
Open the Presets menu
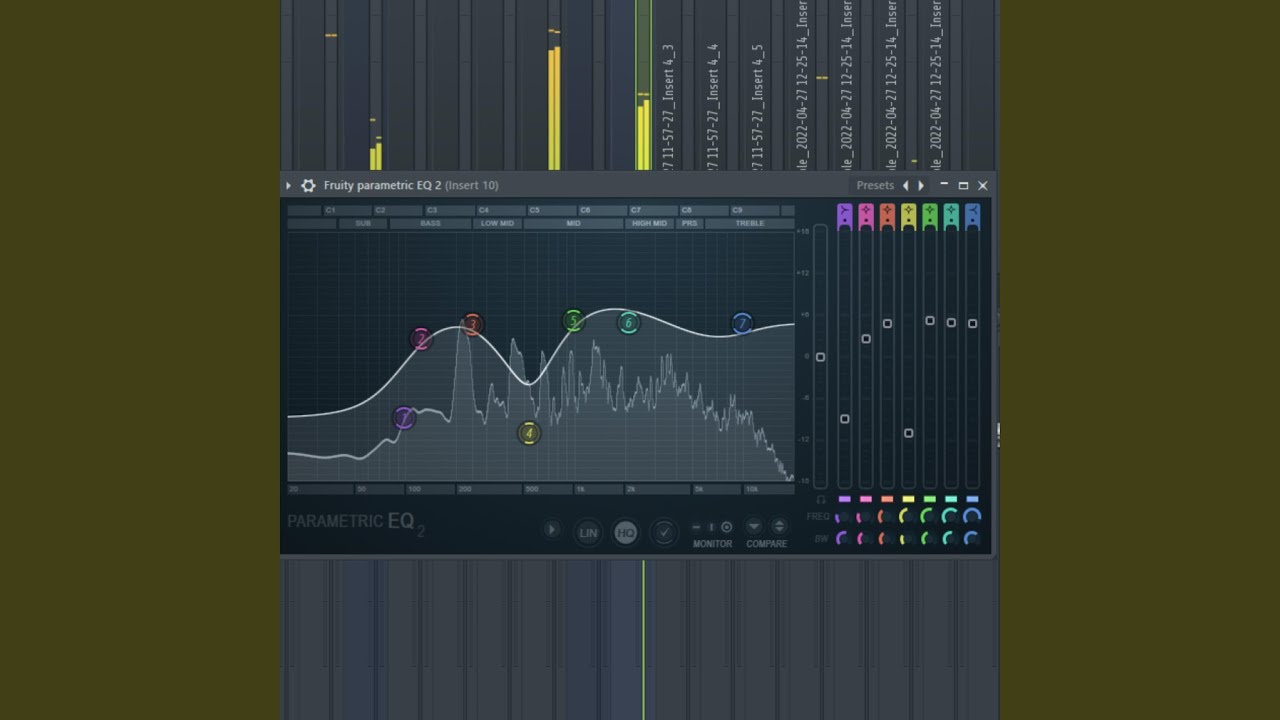click(875, 185)
